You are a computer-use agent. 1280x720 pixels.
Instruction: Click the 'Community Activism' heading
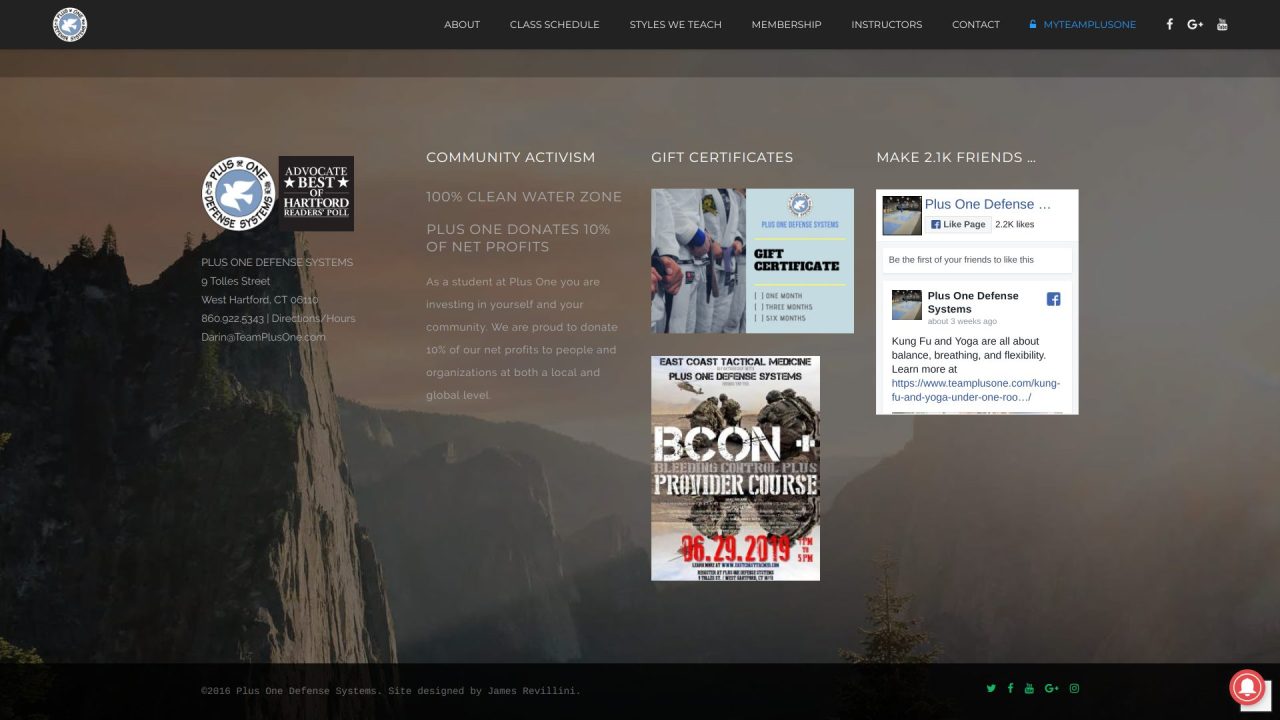511,157
